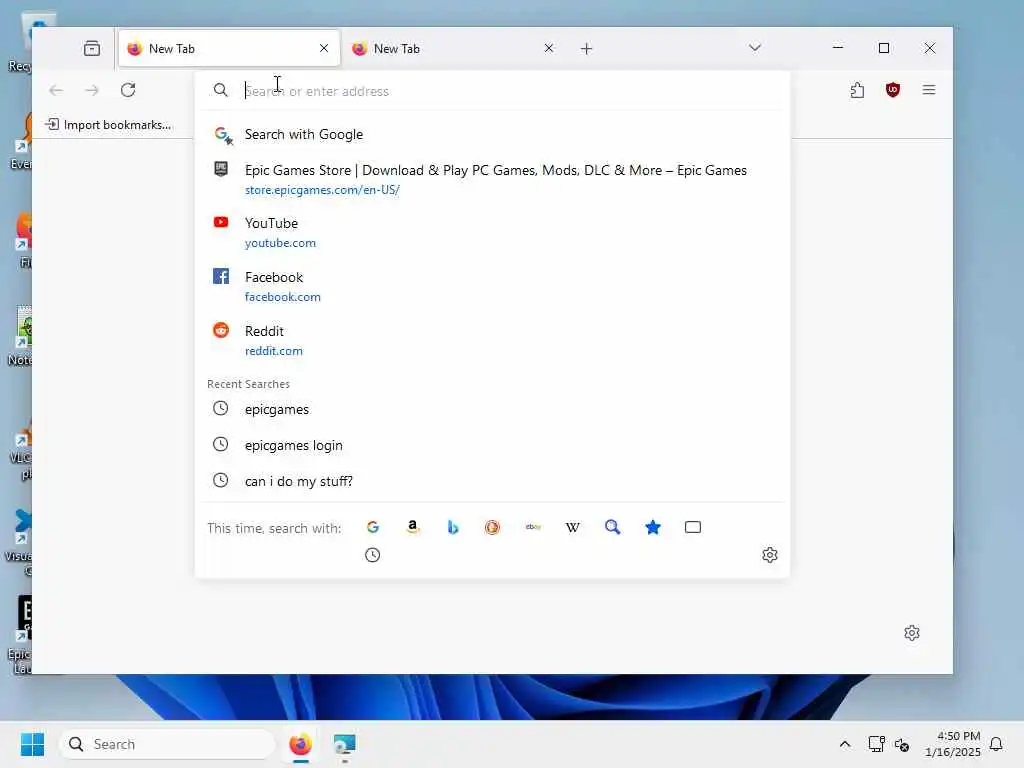Click the Import bookmarks button
Viewport: 1024px width, 768px height.
point(109,125)
